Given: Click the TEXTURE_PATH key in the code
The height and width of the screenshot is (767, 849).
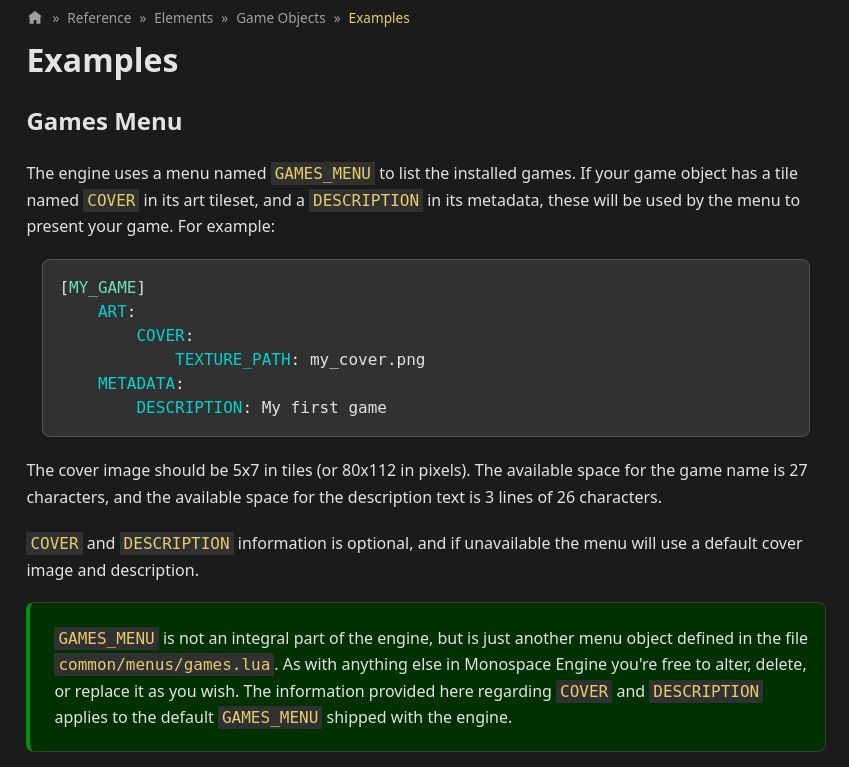Looking at the screenshot, I should click(232, 359).
